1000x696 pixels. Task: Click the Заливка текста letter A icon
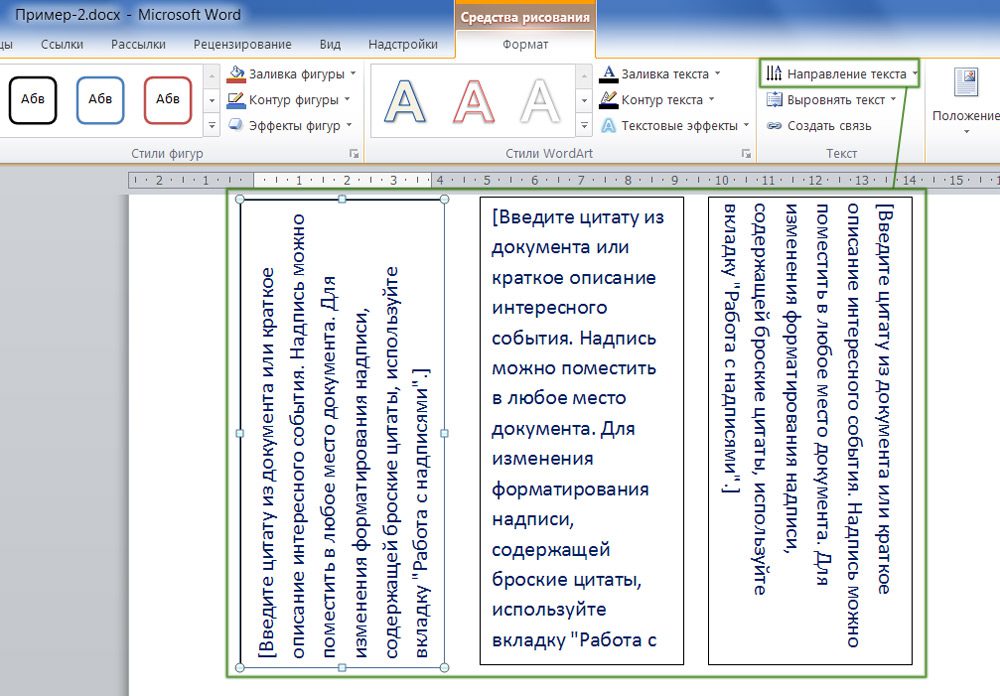tap(609, 74)
